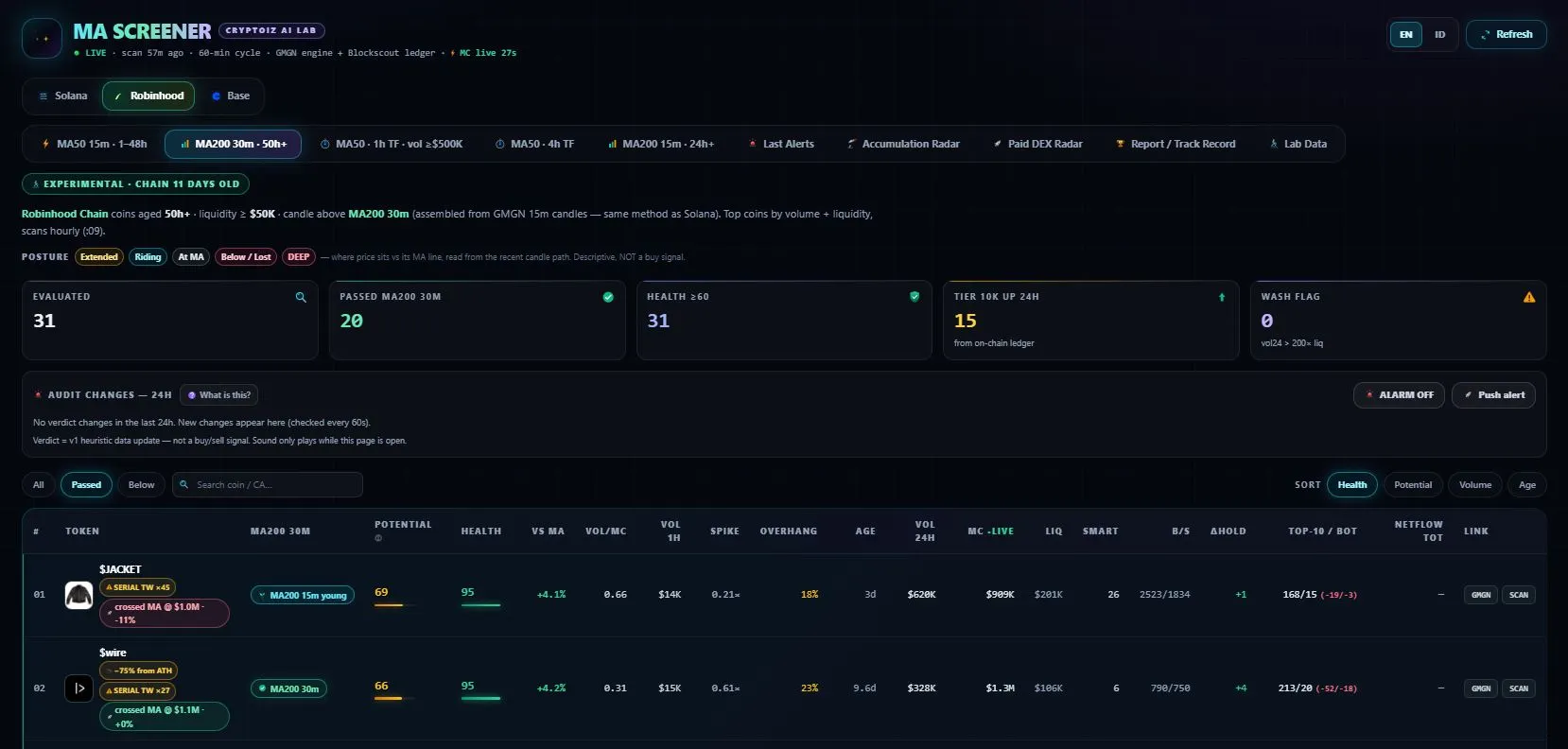Open the Lab Data tab
The height and width of the screenshot is (749, 1568).
point(1298,144)
